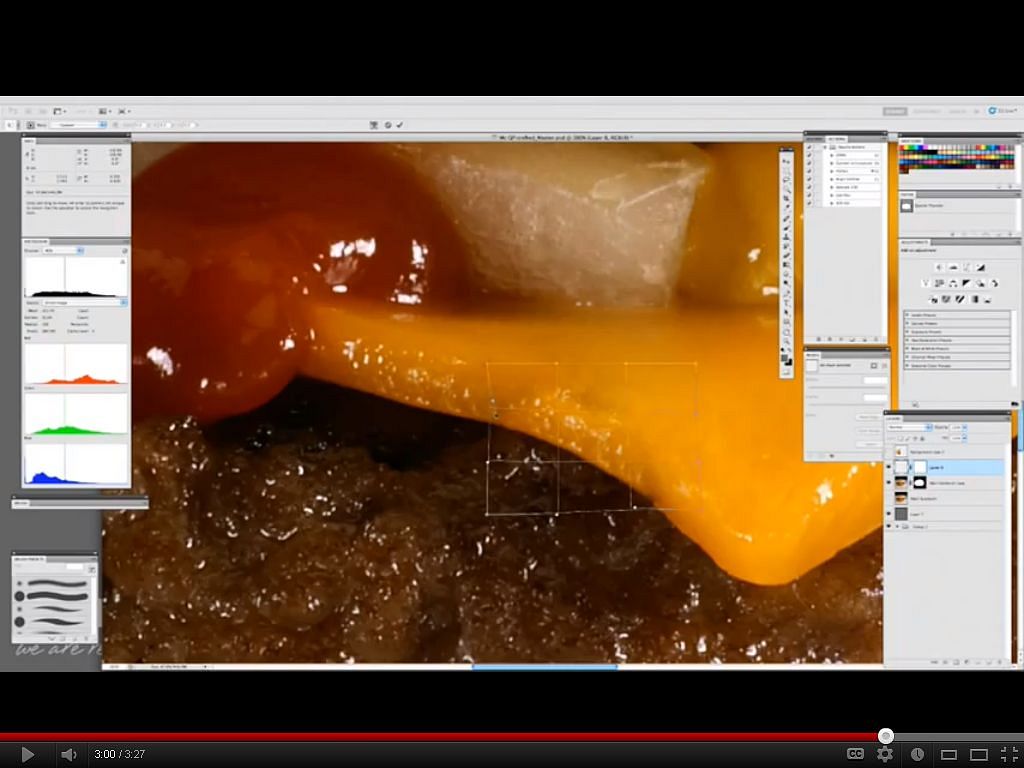Select the Layers panel tab

[x=894, y=418]
